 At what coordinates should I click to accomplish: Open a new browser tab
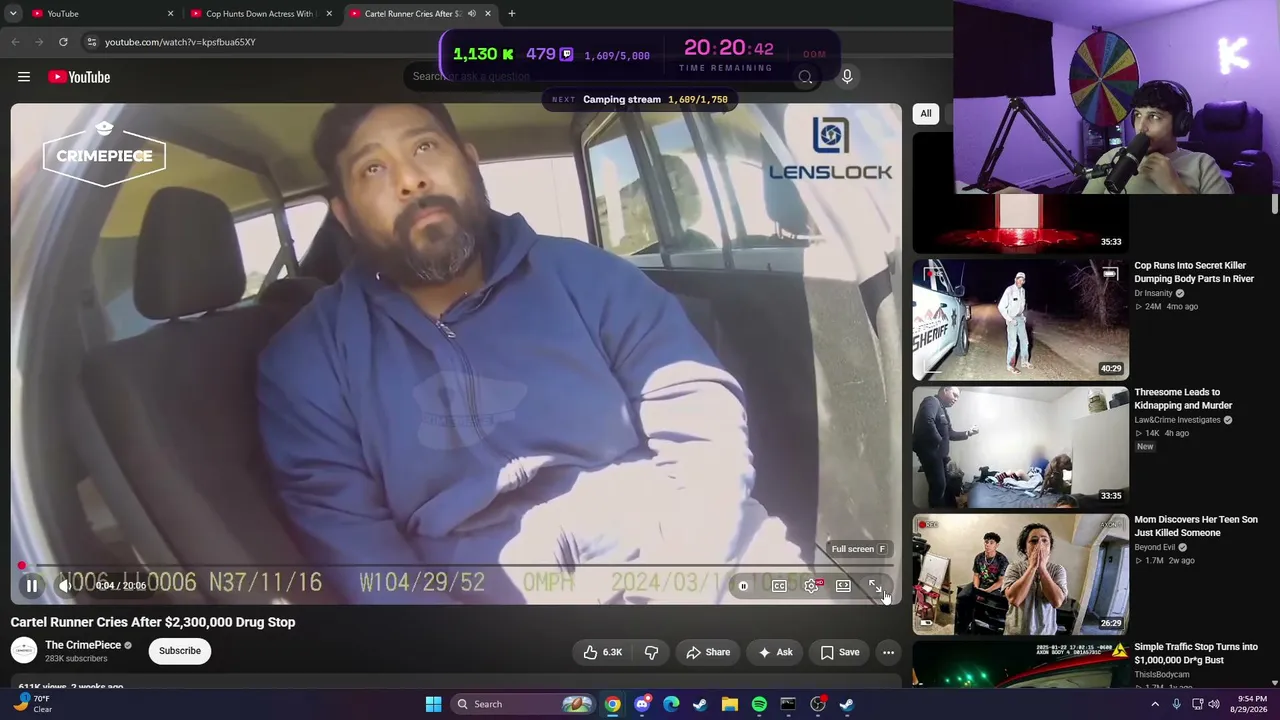(x=512, y=14)
